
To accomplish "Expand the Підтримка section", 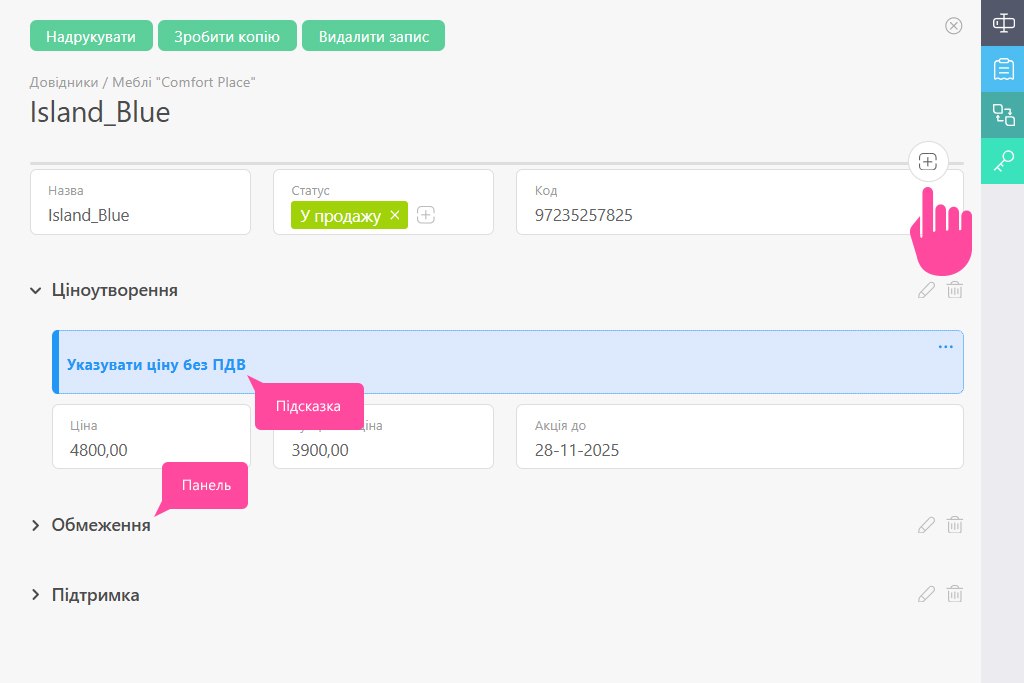I will click(x=36, y=595).
